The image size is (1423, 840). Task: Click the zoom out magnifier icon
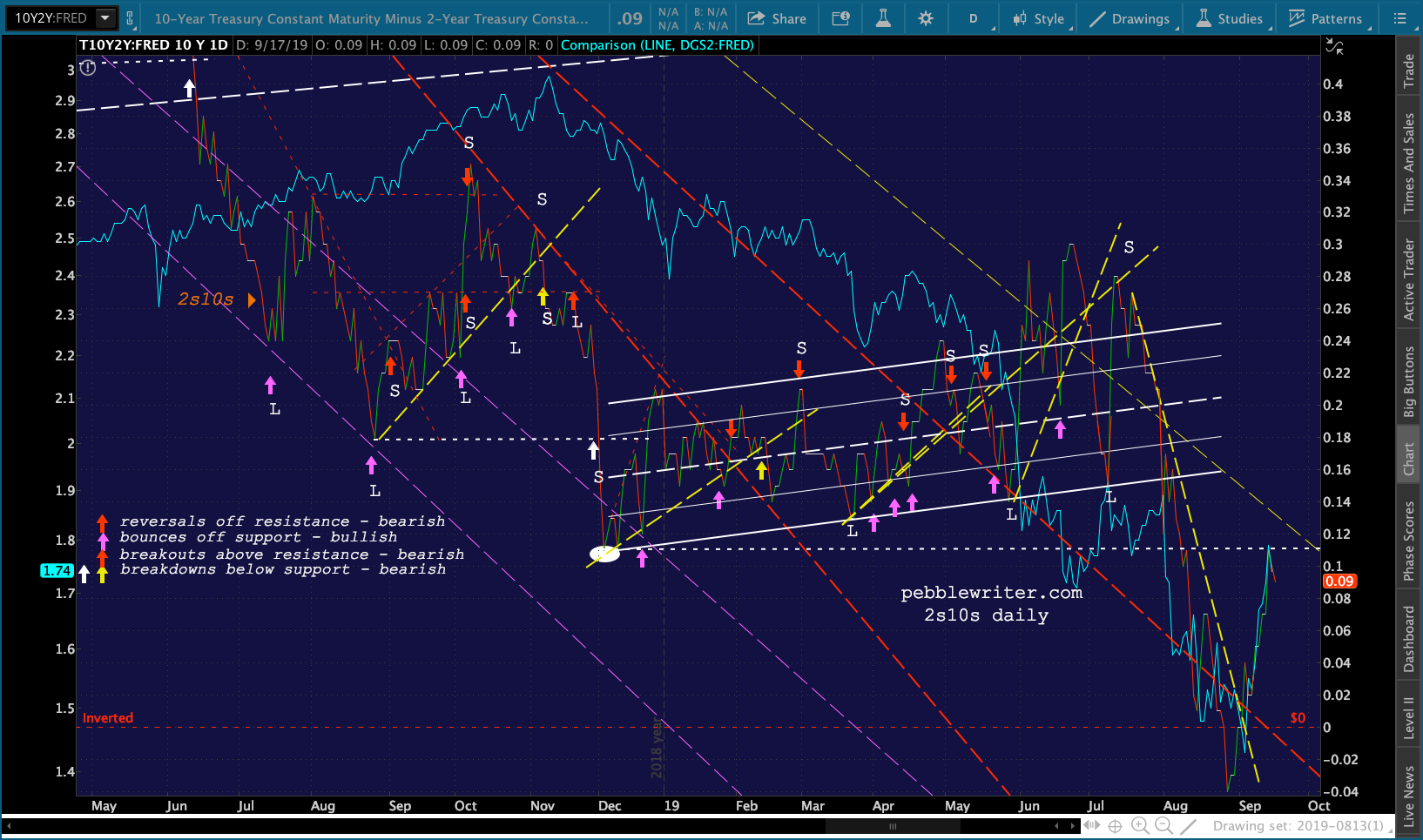pyautogui.click(x=1164, y=825)
